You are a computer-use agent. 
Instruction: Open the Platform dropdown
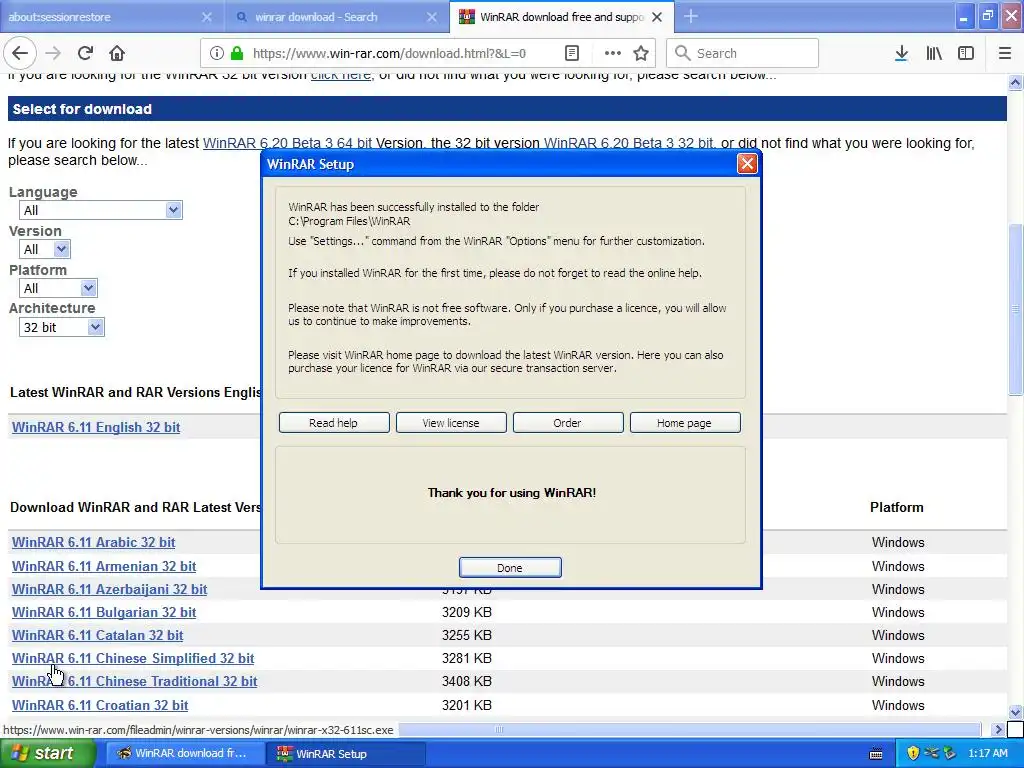(x=59, y=288)
